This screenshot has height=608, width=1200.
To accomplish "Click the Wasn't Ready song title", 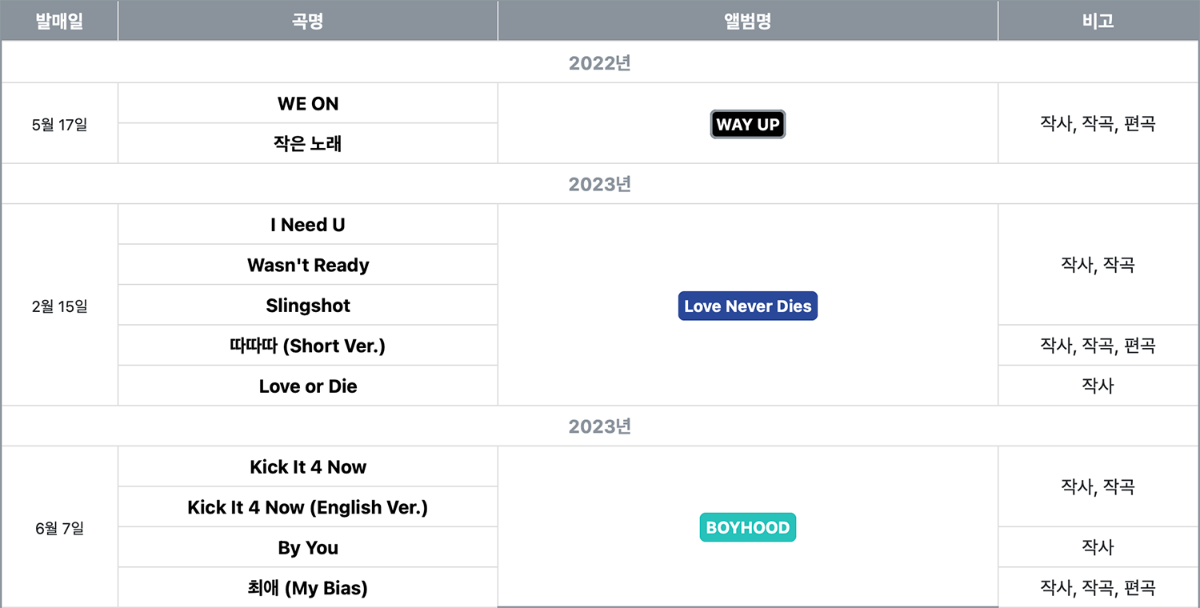I will click(308, 265).
